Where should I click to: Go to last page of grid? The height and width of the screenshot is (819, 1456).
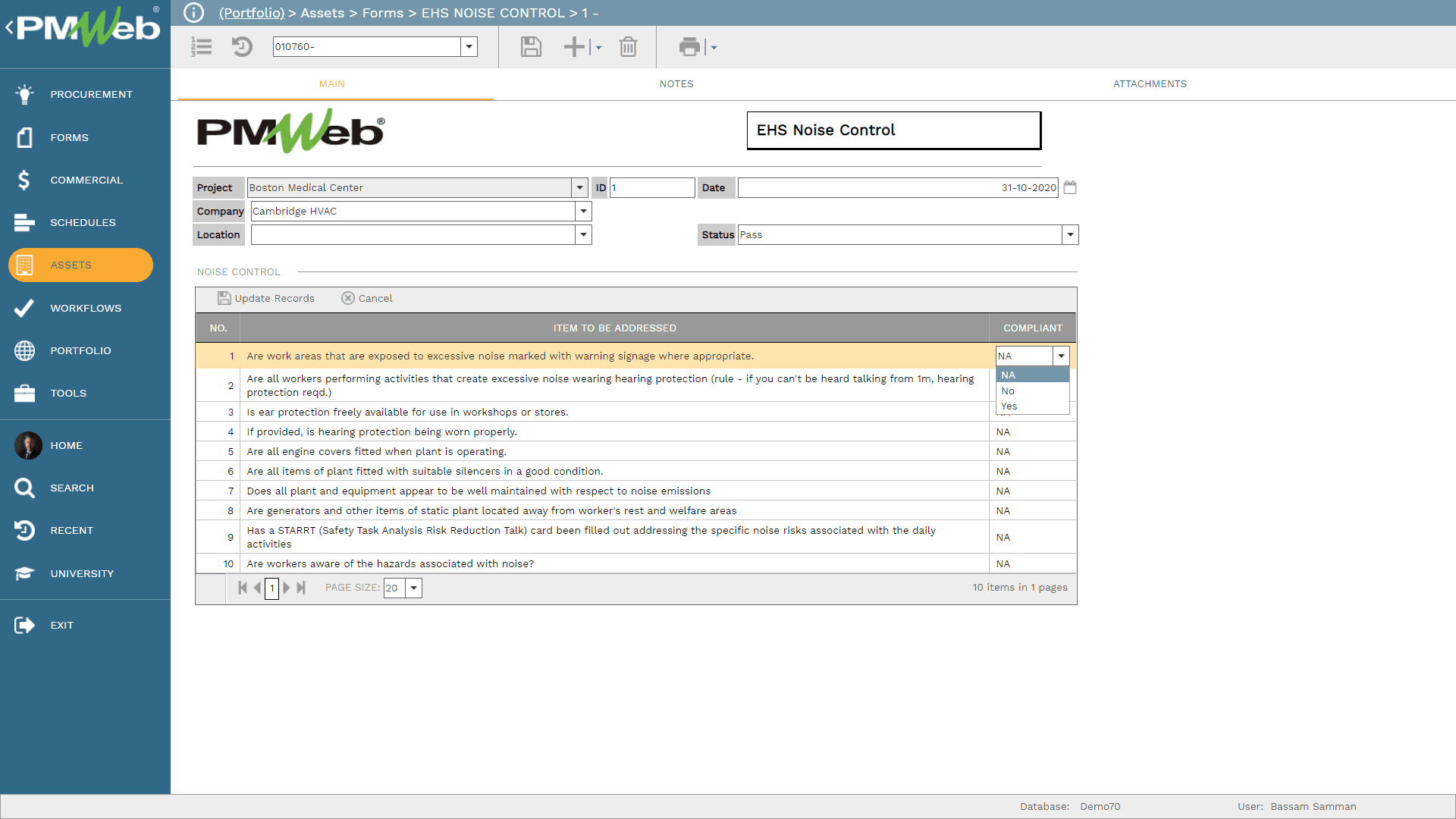pyautogui.click(x=301, y=588)
